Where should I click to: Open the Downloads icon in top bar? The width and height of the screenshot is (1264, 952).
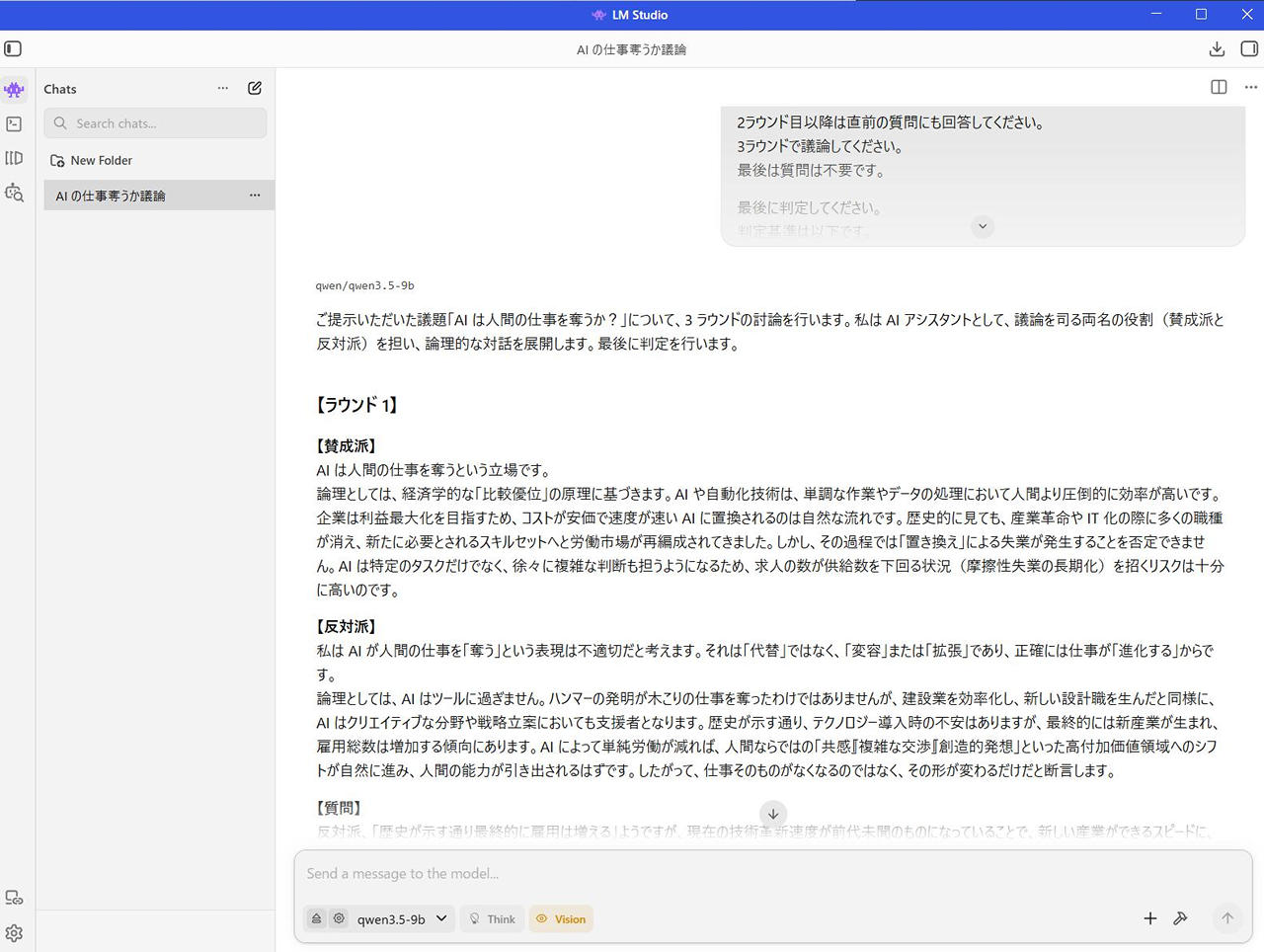tap(1217, 48)
